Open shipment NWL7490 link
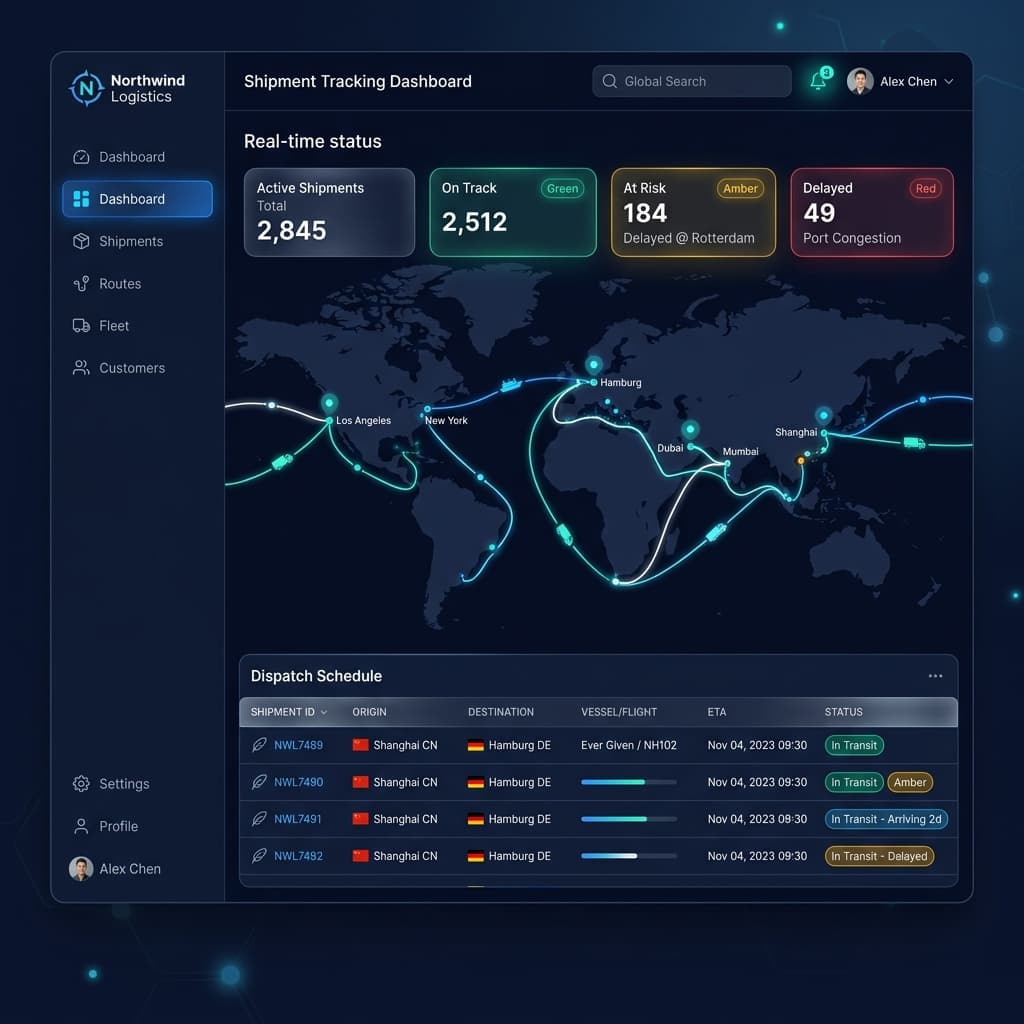The width and height of the screenshot is (1024, 1024). tap(298, 782)
